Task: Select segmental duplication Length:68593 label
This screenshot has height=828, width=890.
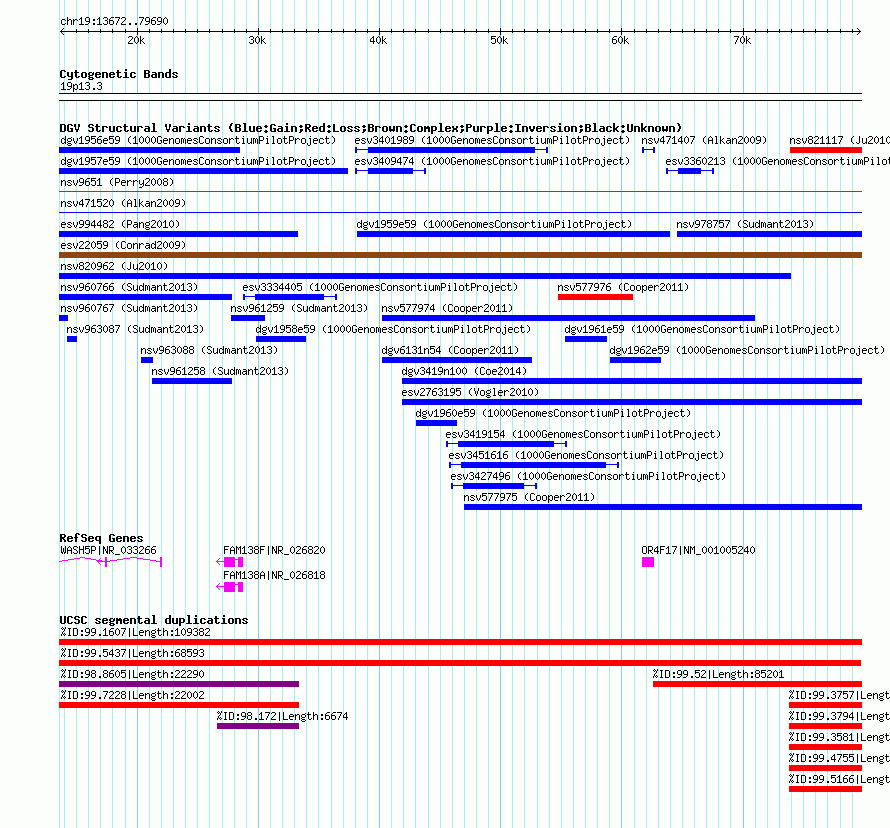Action: [x=132, y=653]
